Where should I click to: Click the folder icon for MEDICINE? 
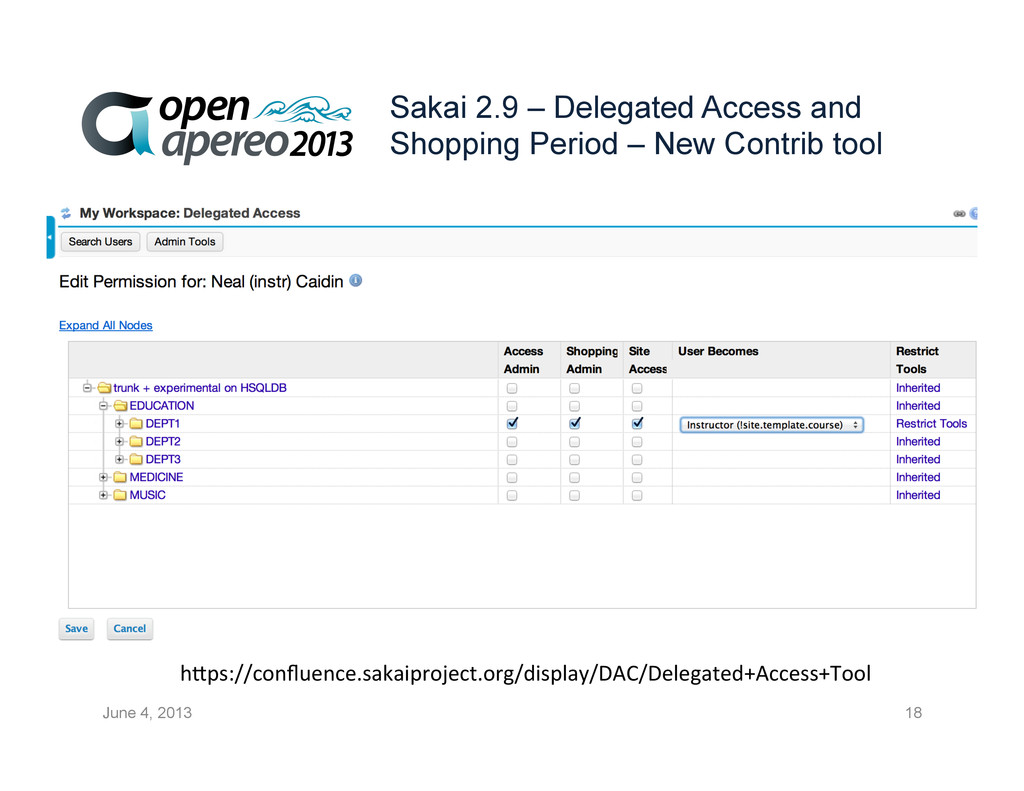[120, 477]
